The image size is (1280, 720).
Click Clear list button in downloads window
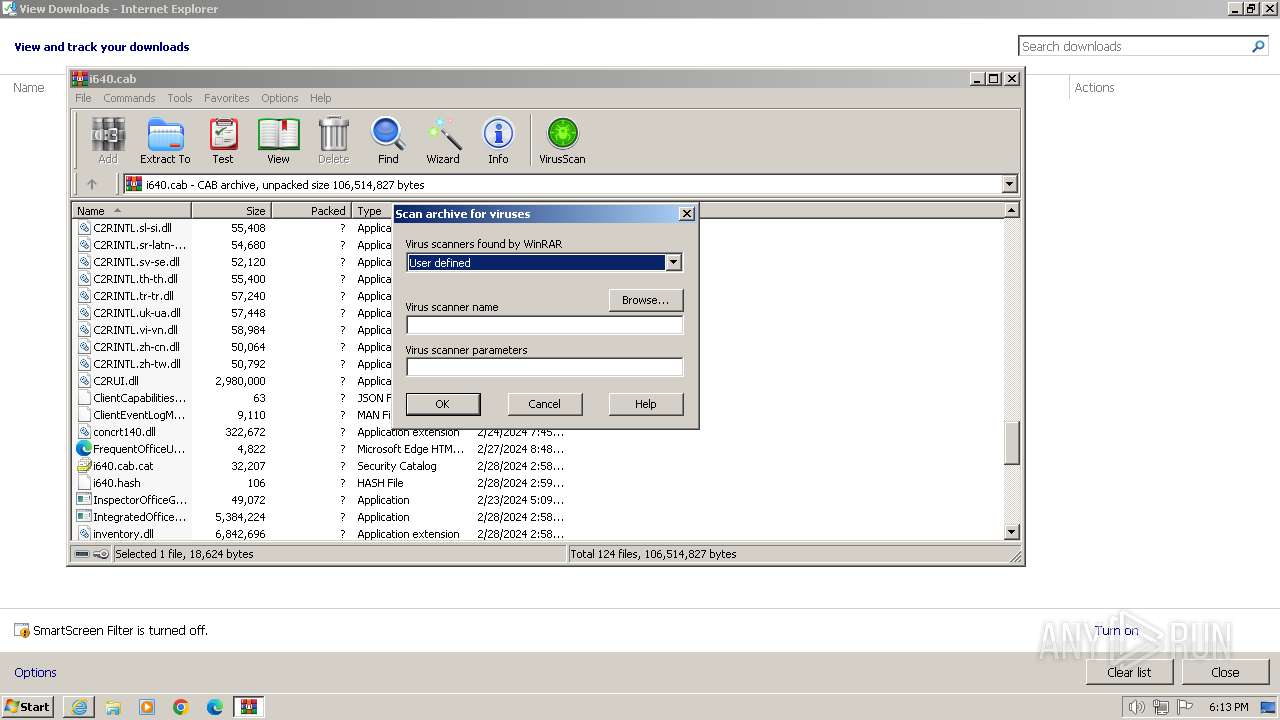1129,672
